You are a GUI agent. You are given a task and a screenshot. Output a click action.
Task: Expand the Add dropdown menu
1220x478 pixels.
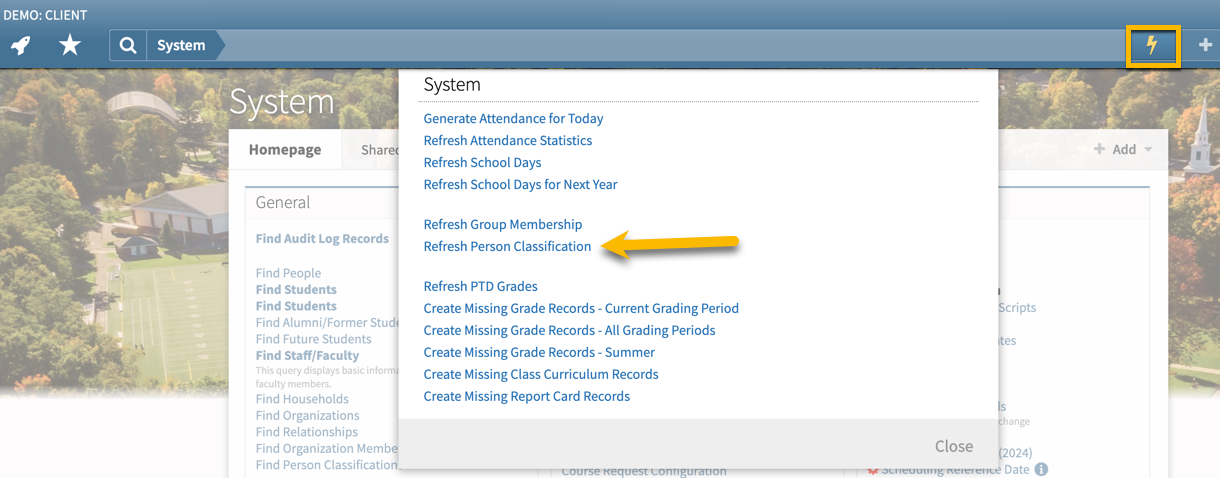point(1123,149)
